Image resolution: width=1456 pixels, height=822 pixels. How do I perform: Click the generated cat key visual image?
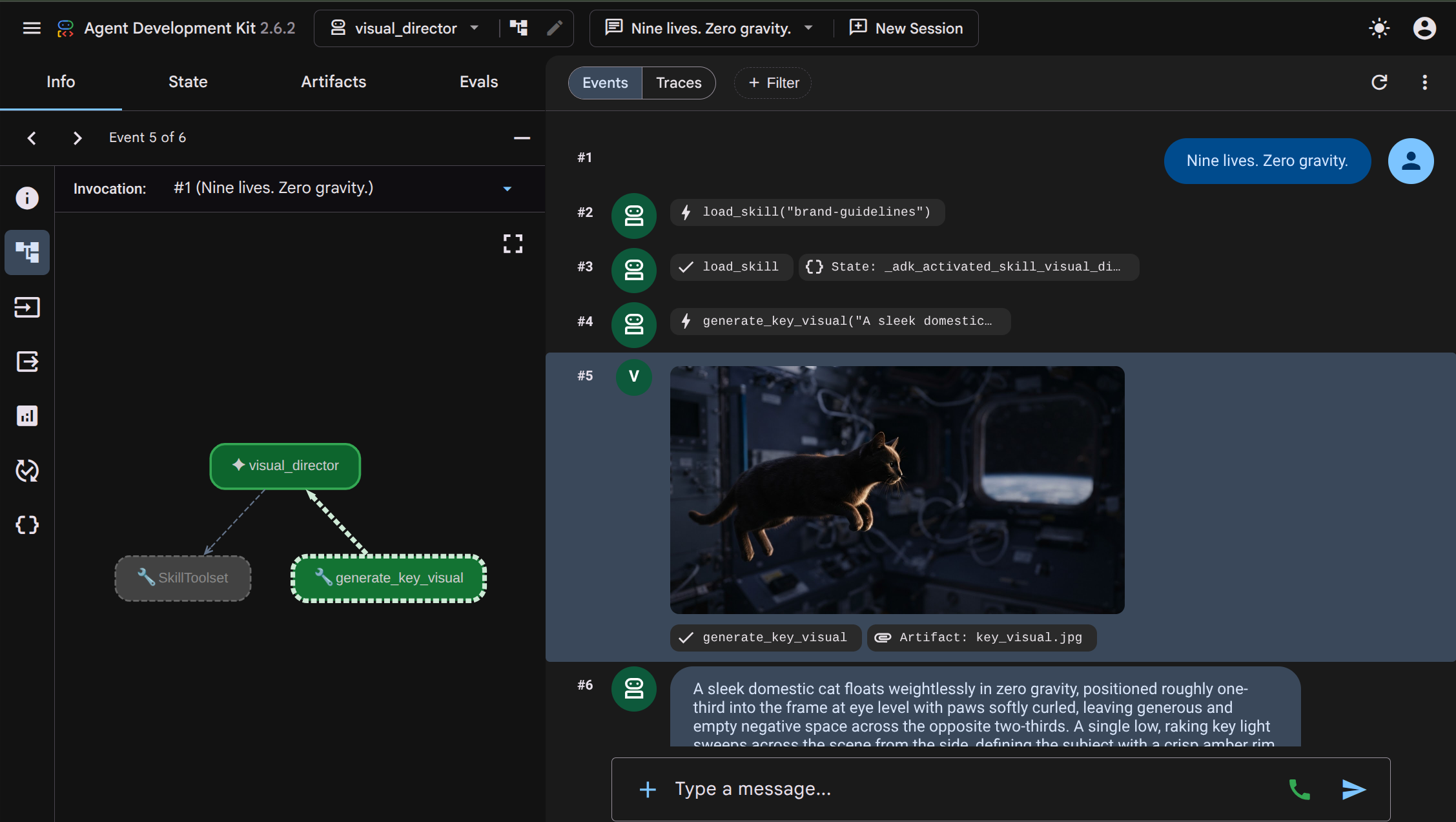(897, 490)
